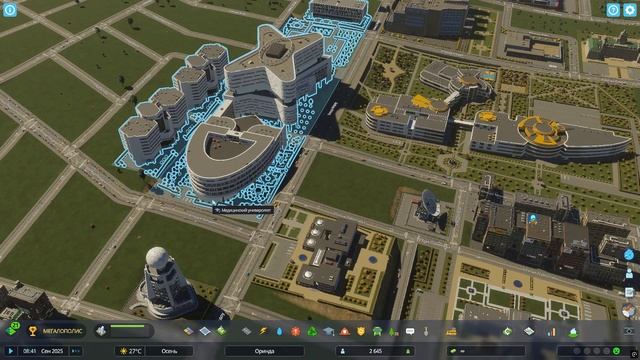640x360 pixels.
Task: Open the police shield menu
Action: click(x=361, y=331)
